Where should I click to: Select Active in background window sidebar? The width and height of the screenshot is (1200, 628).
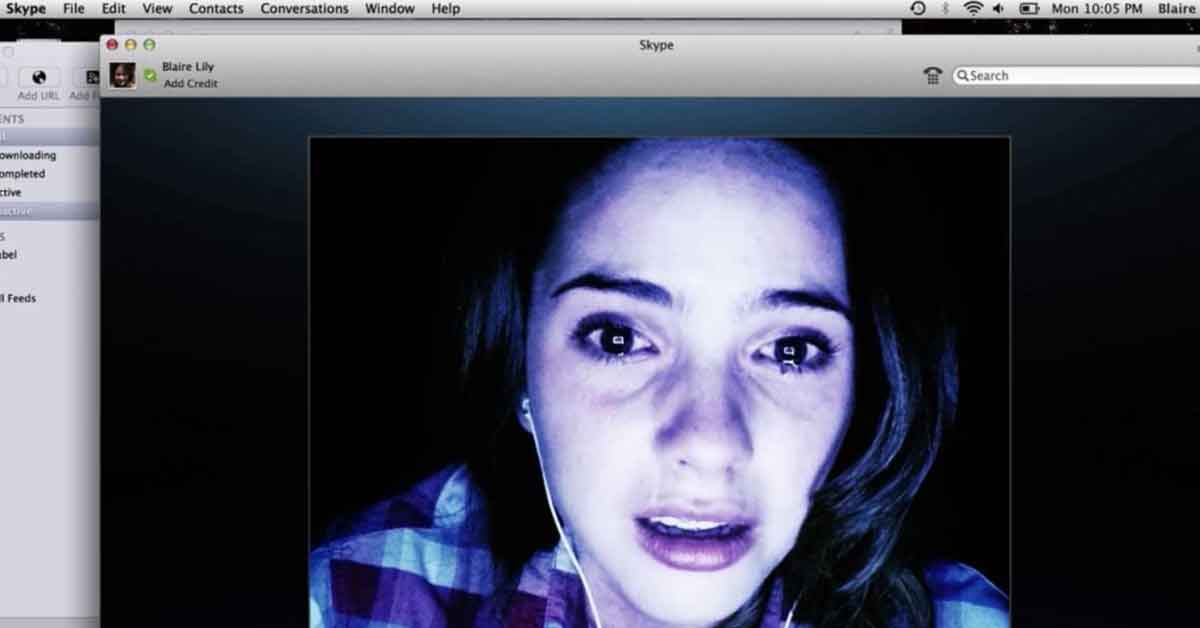pyautogui.click(x=11, y=192)
